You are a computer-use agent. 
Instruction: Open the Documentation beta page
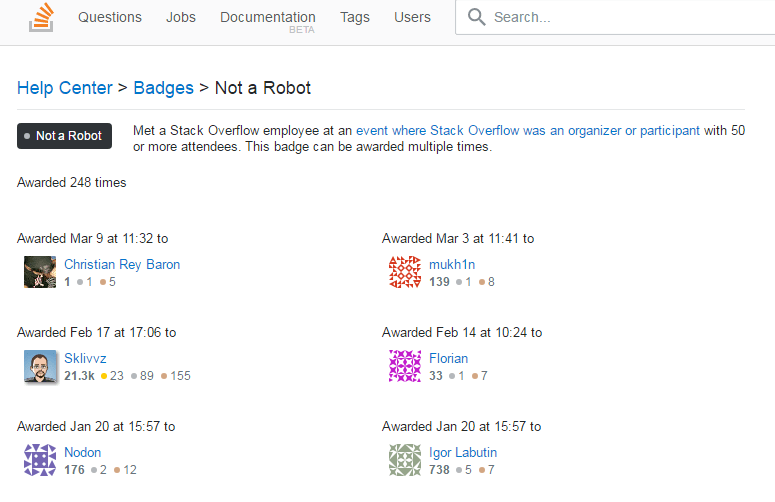pyautogui.click(x=267, y=18)
